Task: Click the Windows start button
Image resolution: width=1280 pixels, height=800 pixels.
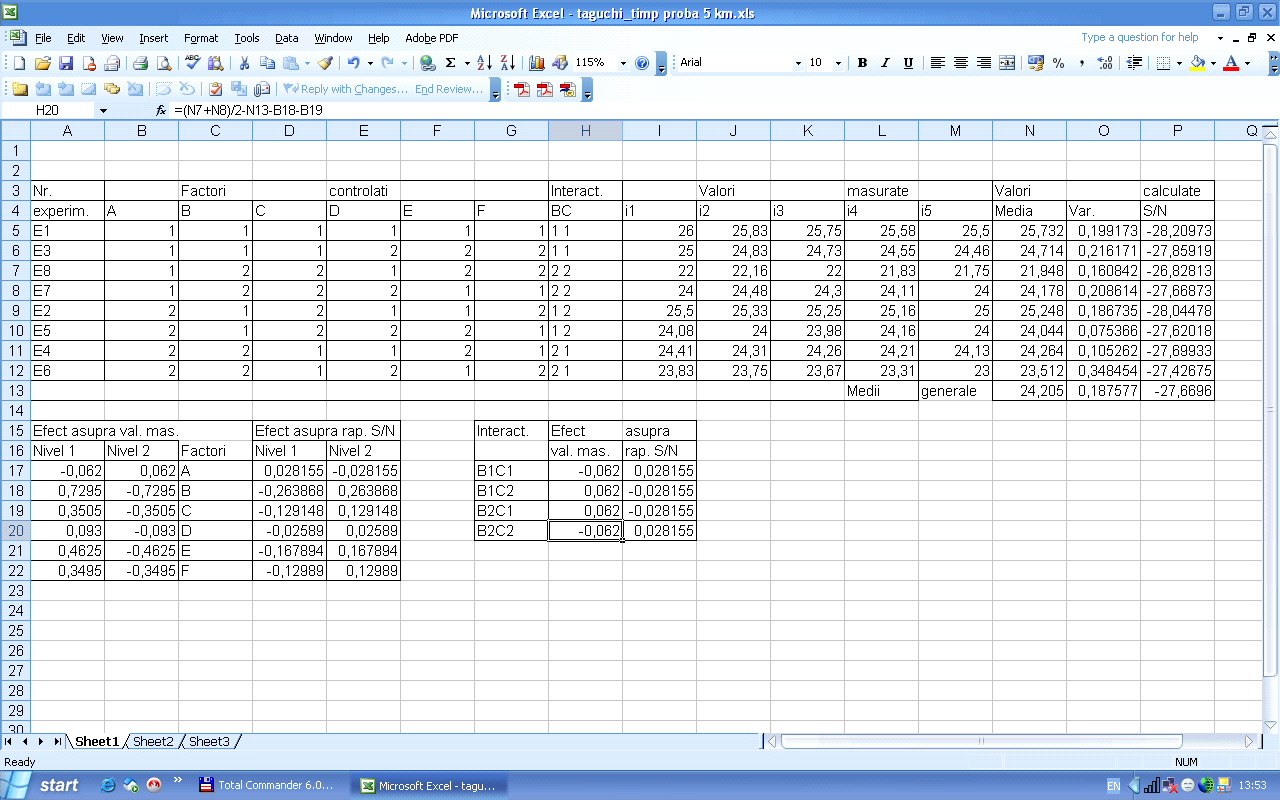Action: click(47, 785)
